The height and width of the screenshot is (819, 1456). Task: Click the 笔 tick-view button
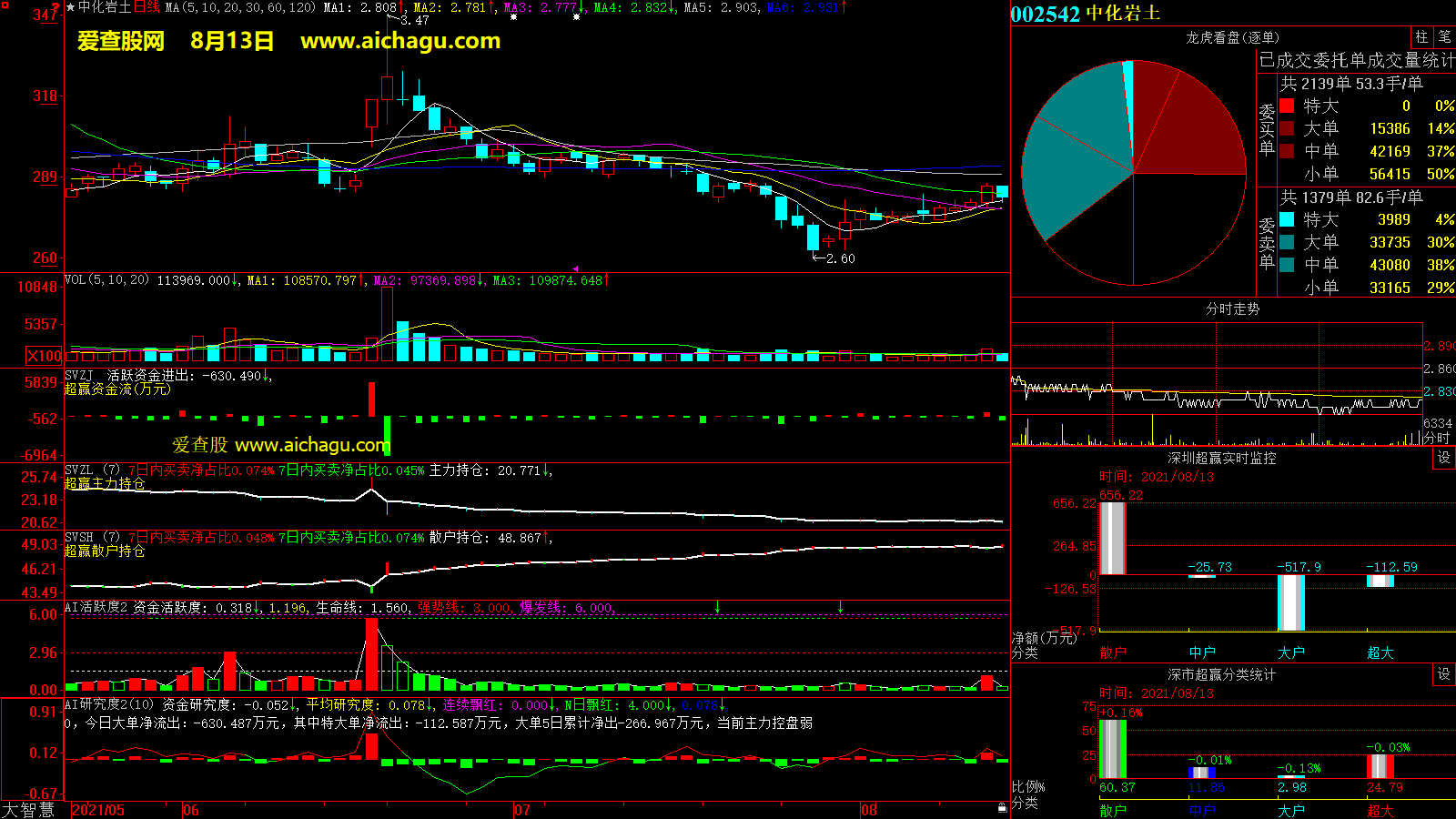(1445, 37)
